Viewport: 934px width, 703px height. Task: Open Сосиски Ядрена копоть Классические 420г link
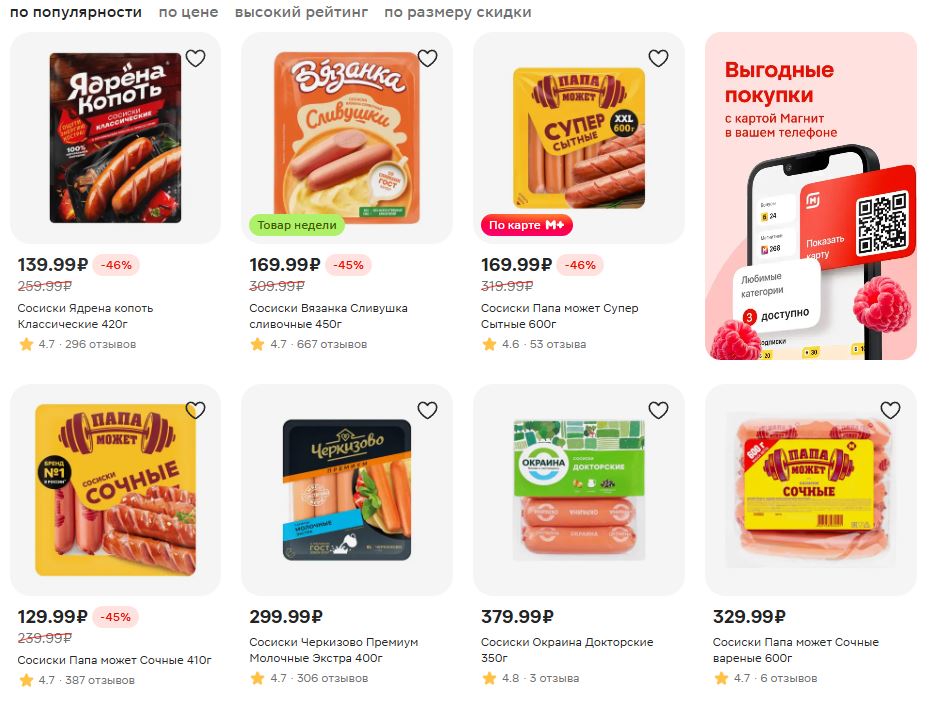click(x=85, y=316)
